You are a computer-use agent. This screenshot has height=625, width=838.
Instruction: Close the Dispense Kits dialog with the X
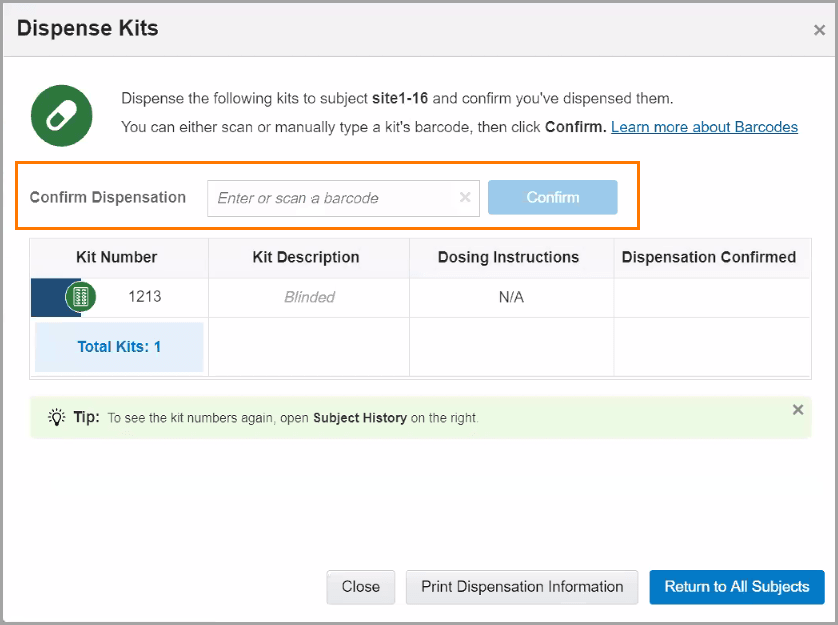click(819, 30)
